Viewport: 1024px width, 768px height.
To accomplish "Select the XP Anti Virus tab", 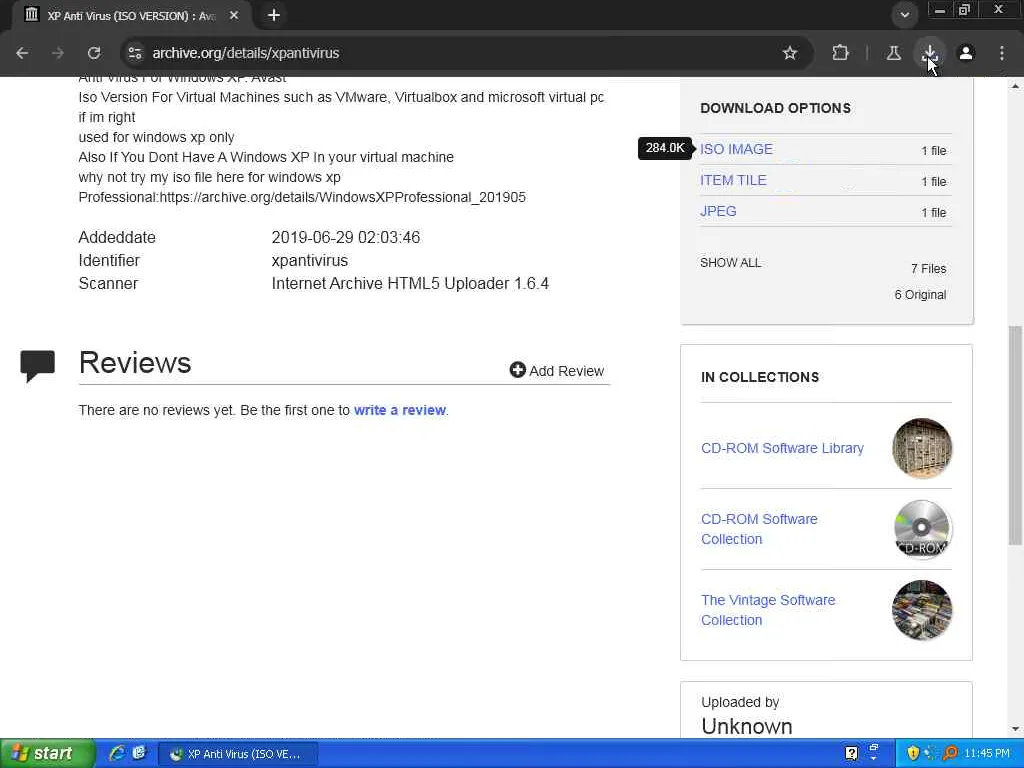I will 131,16.
